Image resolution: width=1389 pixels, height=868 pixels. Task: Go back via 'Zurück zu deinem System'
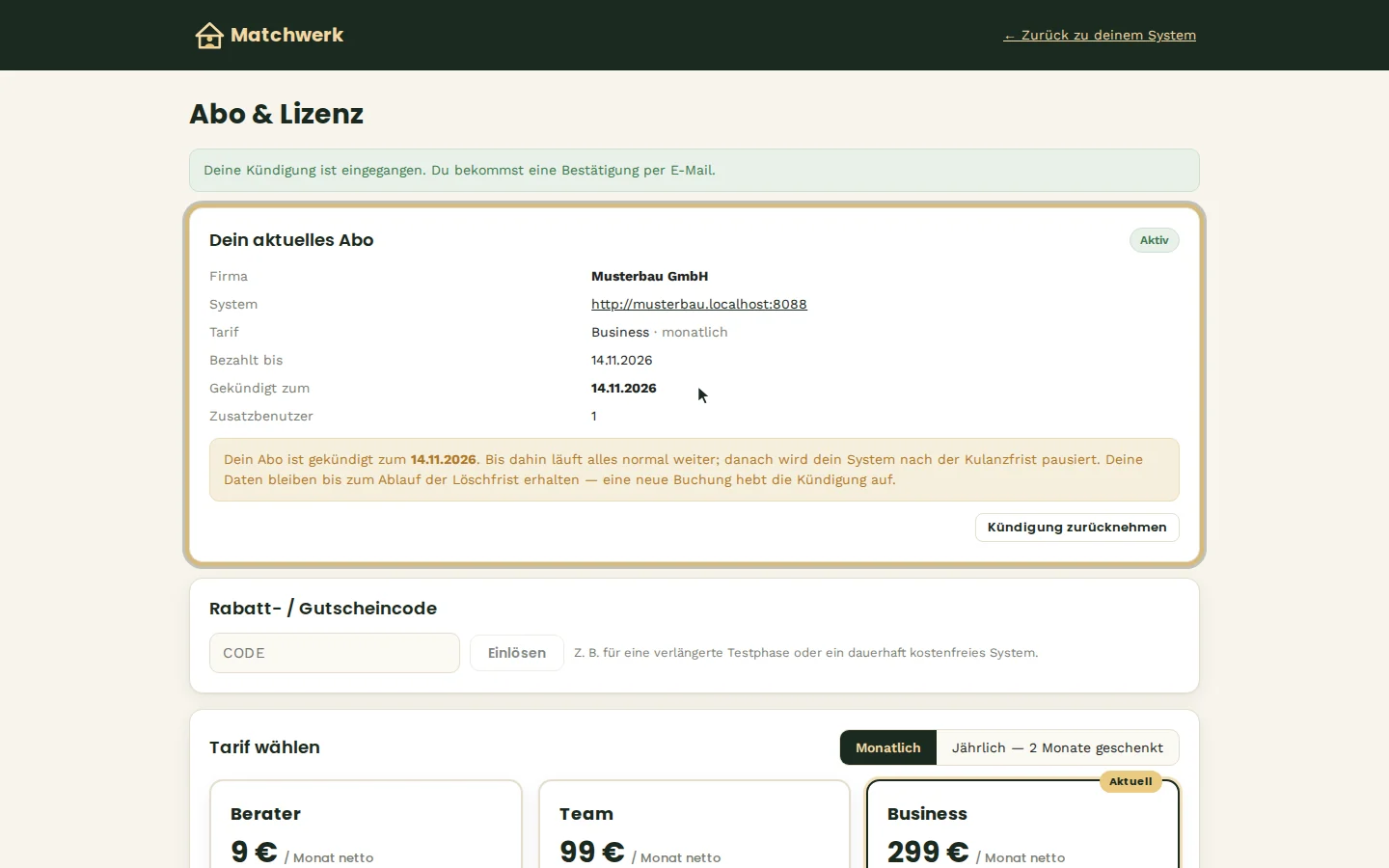click(1100, 36)
